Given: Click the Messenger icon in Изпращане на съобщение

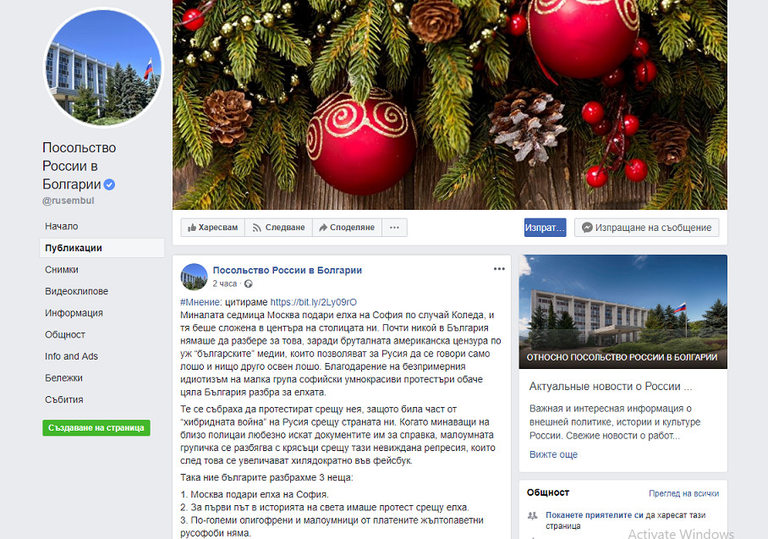Looking at the screenshot, I should pyautogui.click(x=587, y=227).
